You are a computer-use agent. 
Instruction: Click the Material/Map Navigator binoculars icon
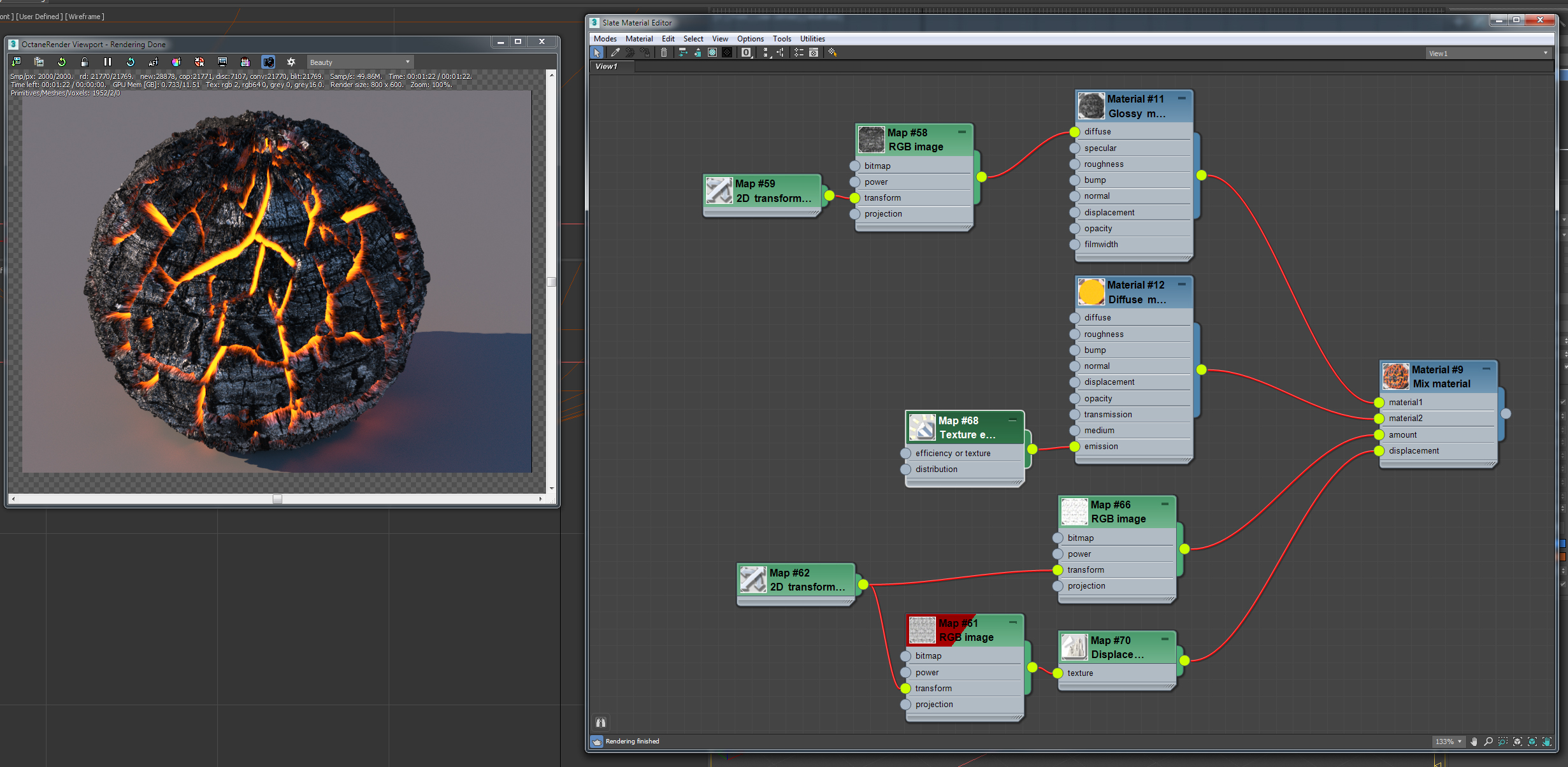[600, 722]
